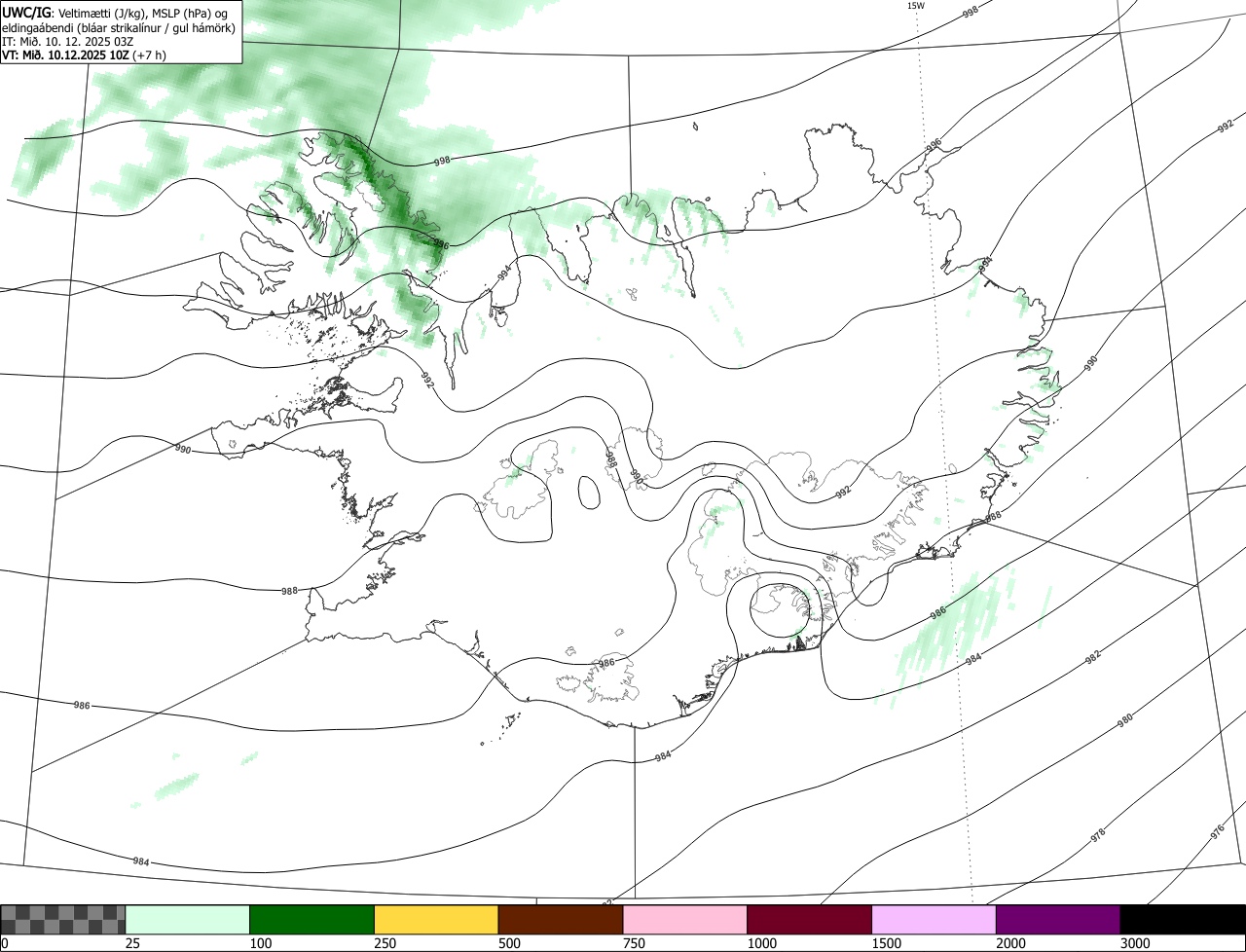1246x952 pixels.
Task: Click the '978' isobar label
Action: pyautogui.click(x=1098, y=834)
